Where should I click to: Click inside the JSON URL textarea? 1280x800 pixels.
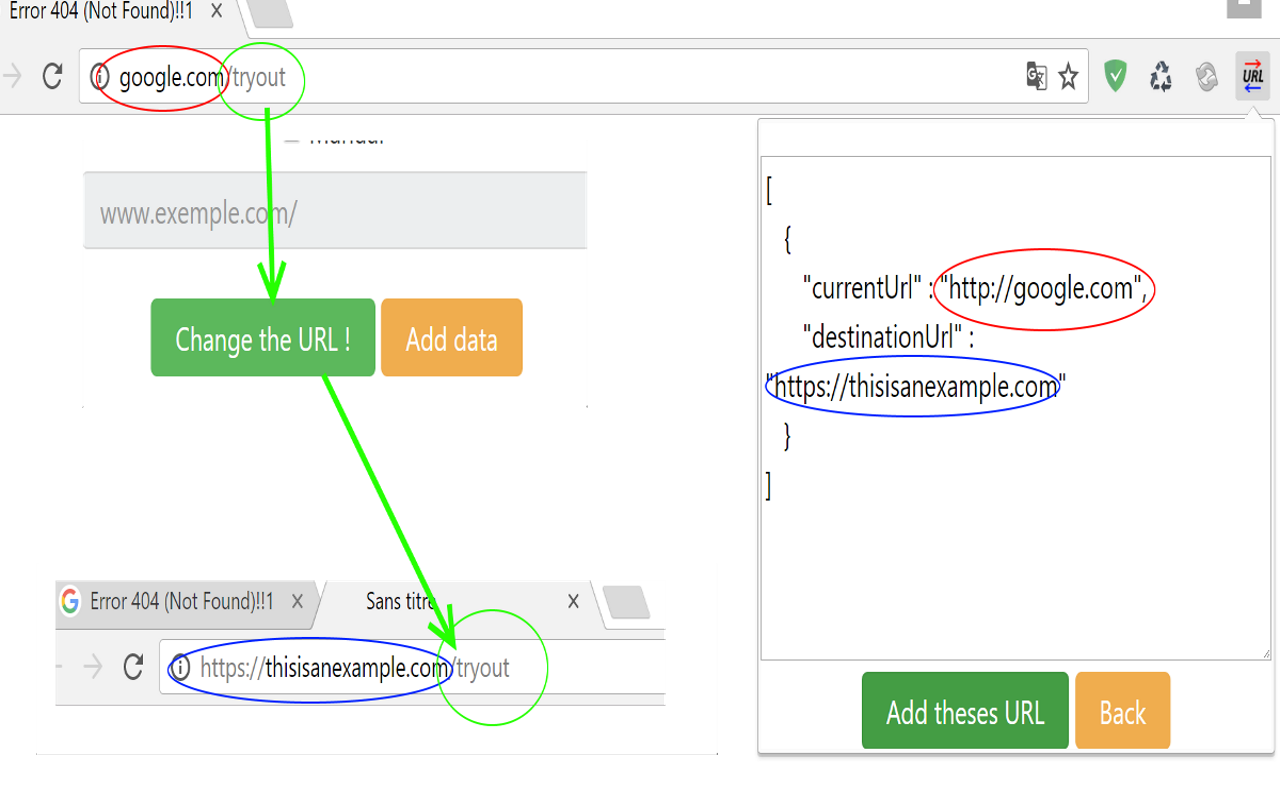coord(1015,407)
